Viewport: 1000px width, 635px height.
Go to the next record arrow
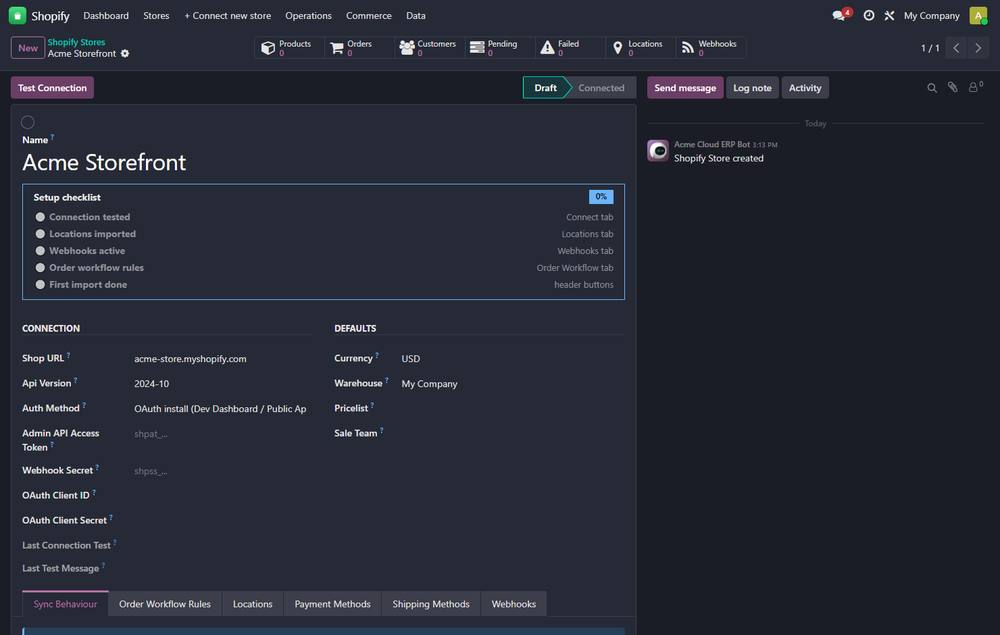pyautogui.click(x=978, y=48)
